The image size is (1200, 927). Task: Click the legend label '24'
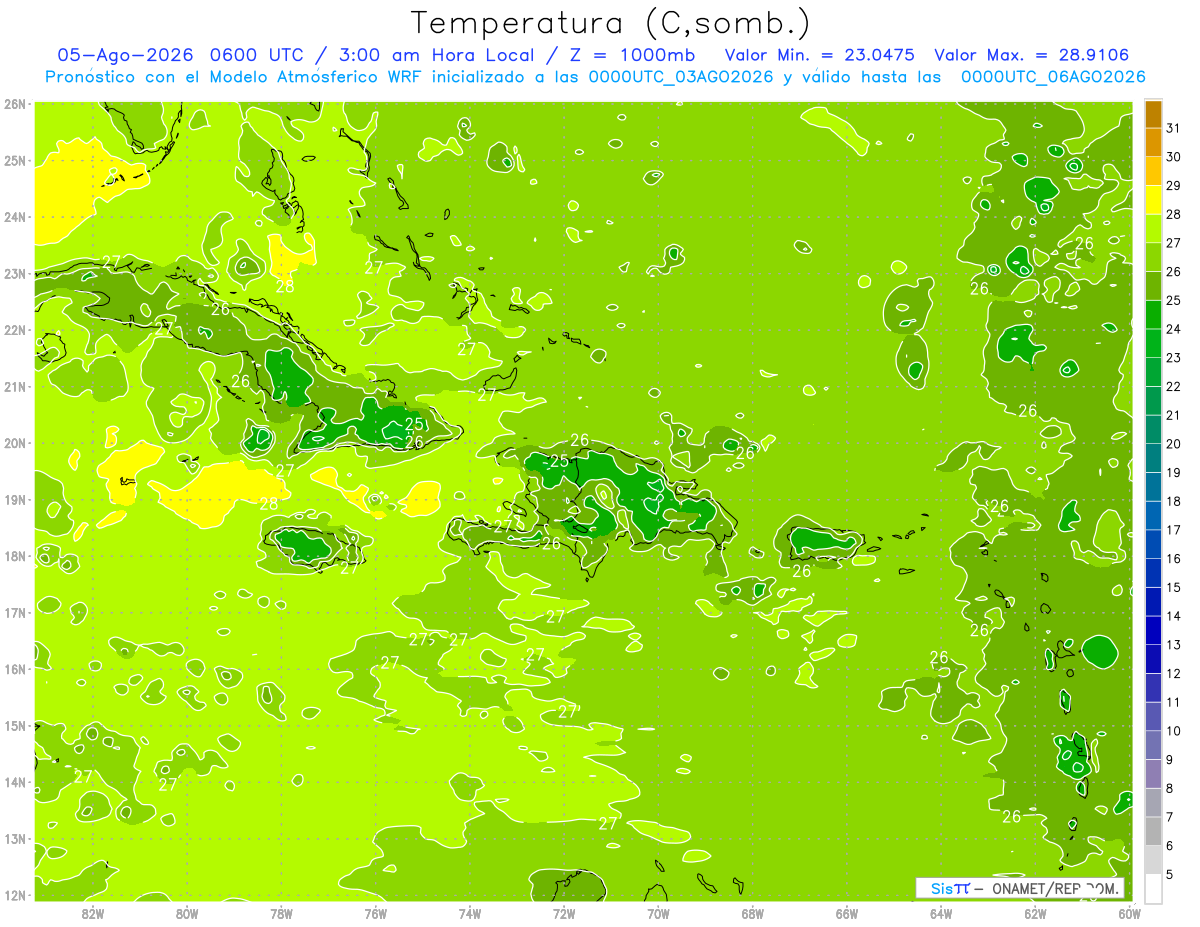(1173, 329)
